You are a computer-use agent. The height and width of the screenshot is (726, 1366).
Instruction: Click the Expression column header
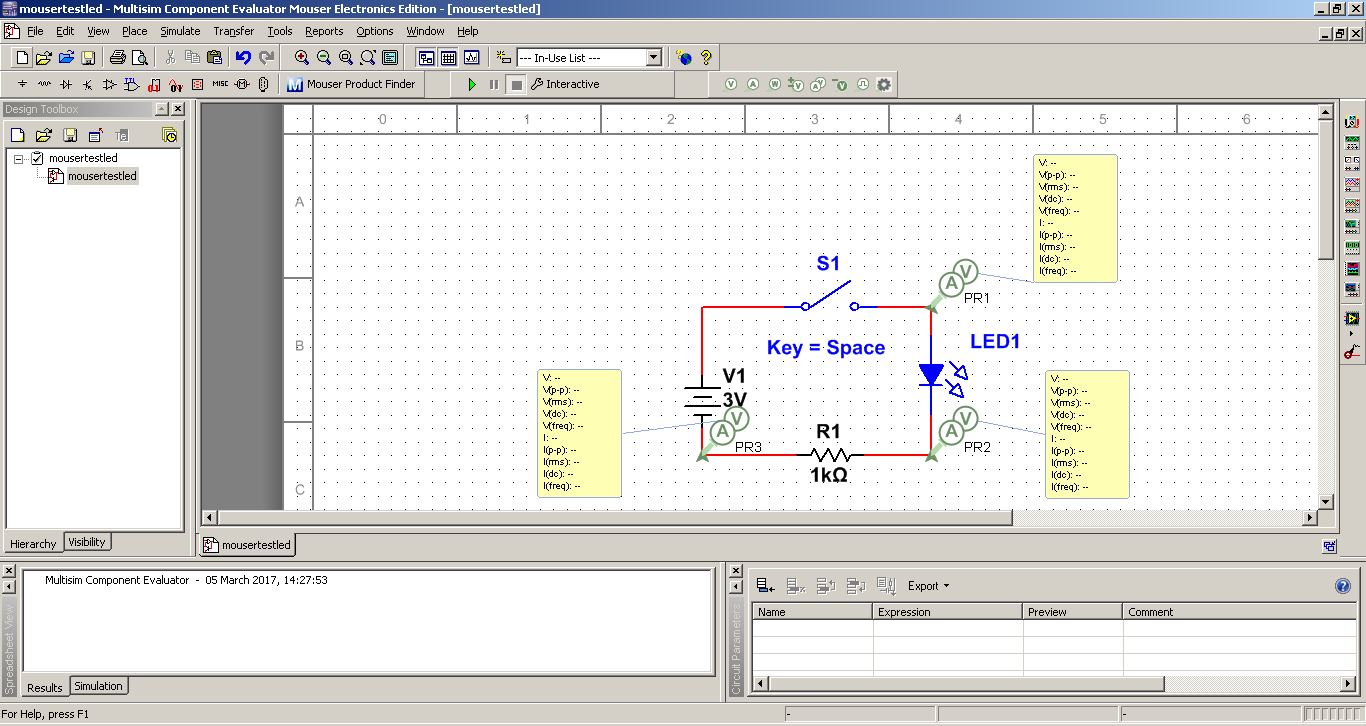click(x=948, y=612)
